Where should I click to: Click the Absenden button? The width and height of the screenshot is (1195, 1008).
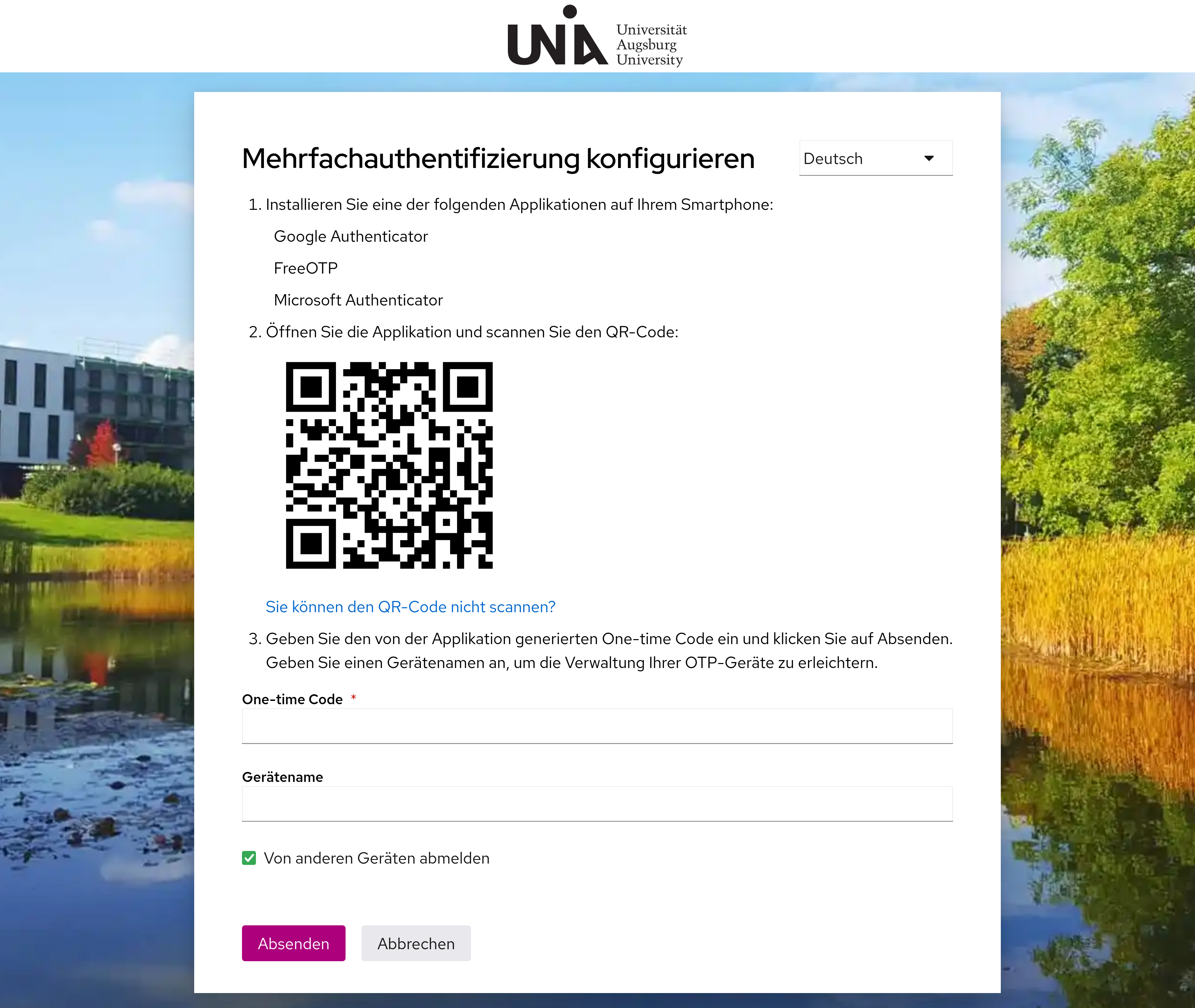point(294,943)
